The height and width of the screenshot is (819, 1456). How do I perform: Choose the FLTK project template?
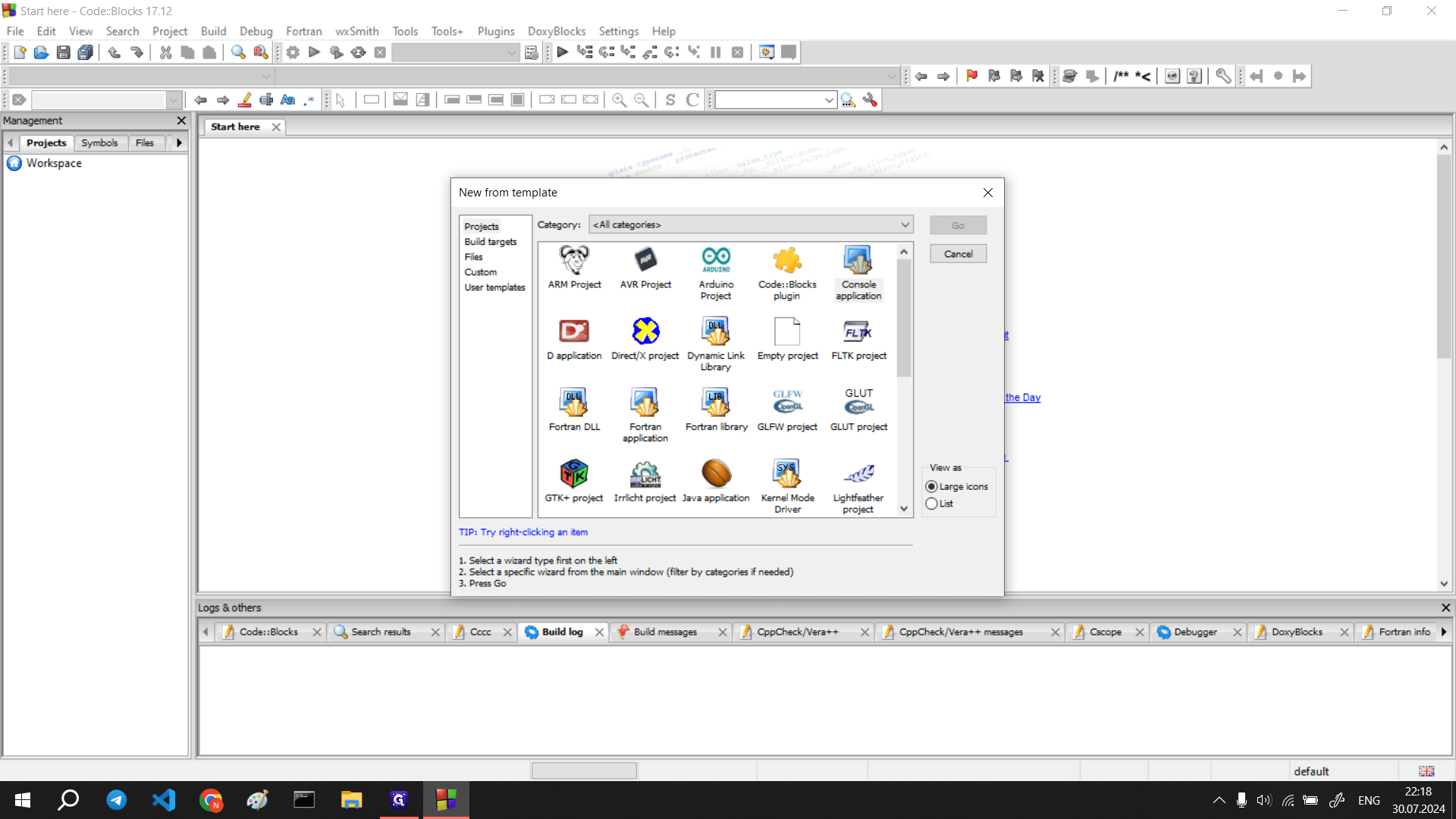[x=858, y=339]
